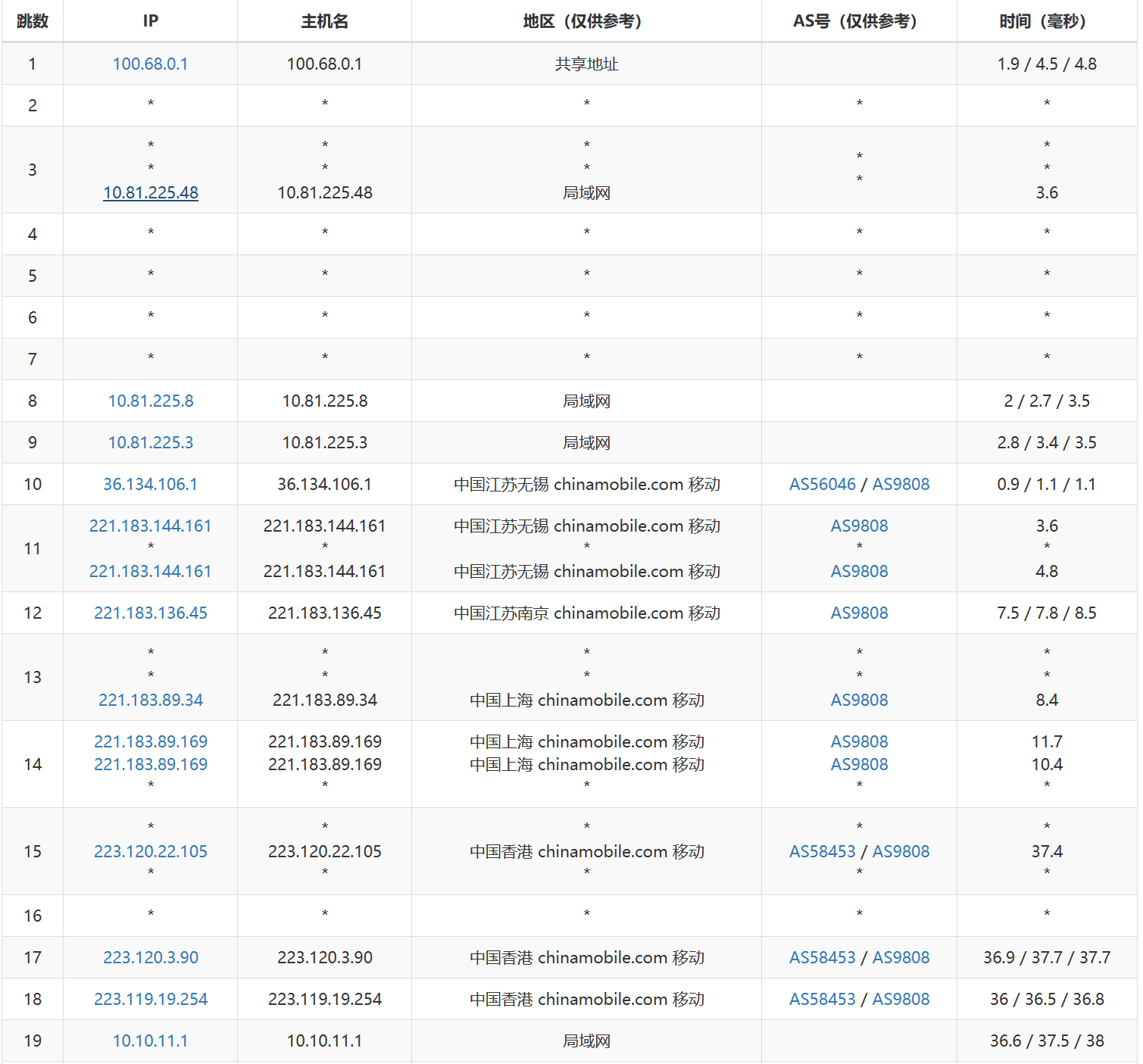The image size is (1143, 1064).
Task: Open IP link 223.119.19.254
Action: click(x=151, y=999)
